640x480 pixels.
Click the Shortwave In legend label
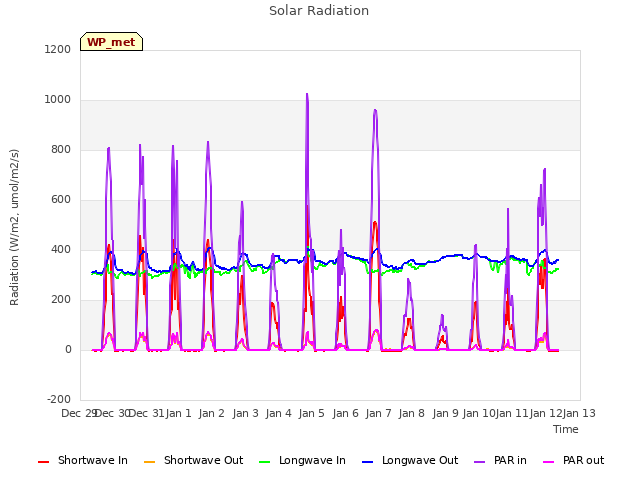93,460
